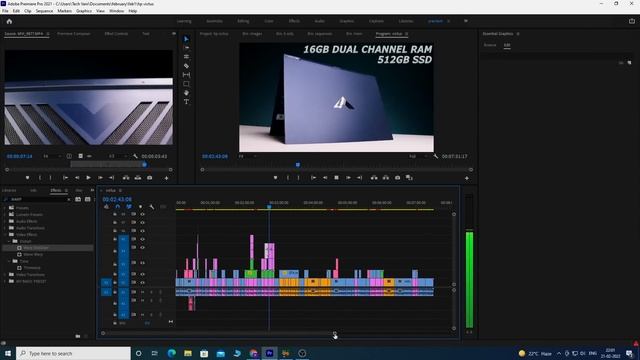Step back one frame in Source monitor
Image resolution: width=640 pixels, height=360 pixels.
[x=77, y=178]
